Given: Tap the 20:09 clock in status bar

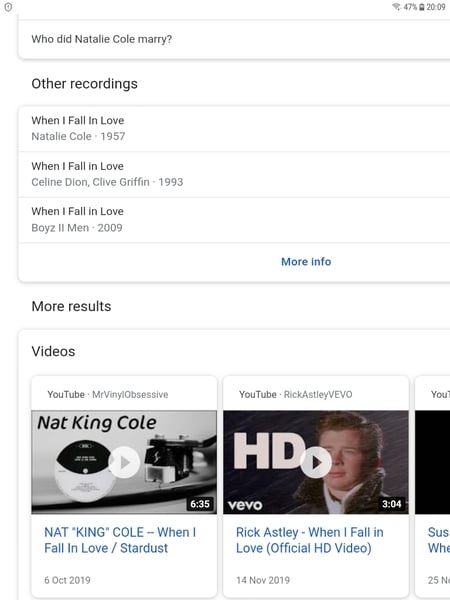Looking at the screenshot, I should tap(436, 7).
